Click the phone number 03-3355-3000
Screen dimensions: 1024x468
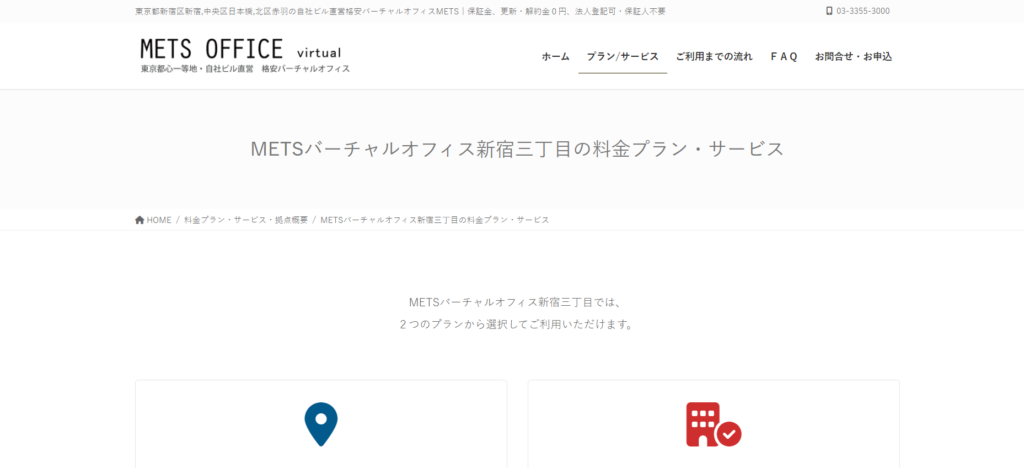click(862, 11)
